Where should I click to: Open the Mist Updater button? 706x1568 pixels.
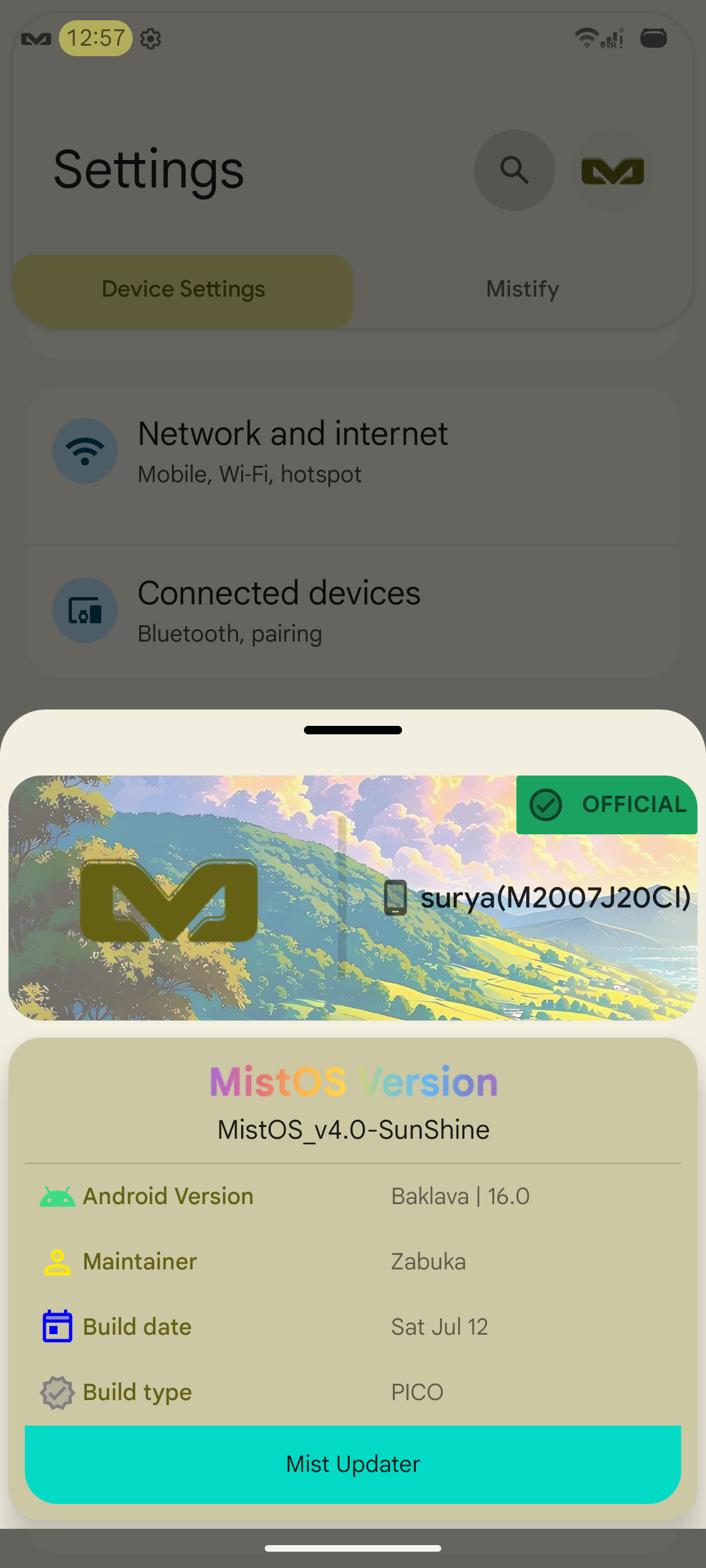click(x=353, y=1464)
